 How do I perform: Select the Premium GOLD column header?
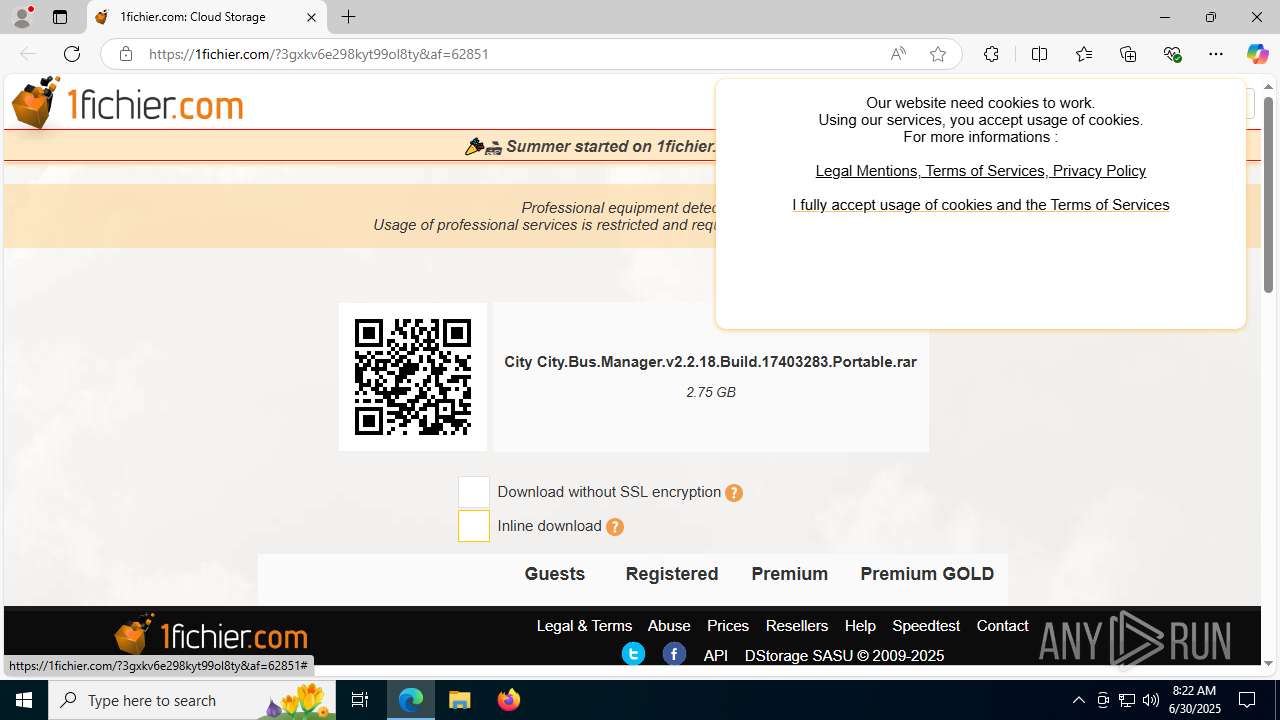[x=927, y=574]
